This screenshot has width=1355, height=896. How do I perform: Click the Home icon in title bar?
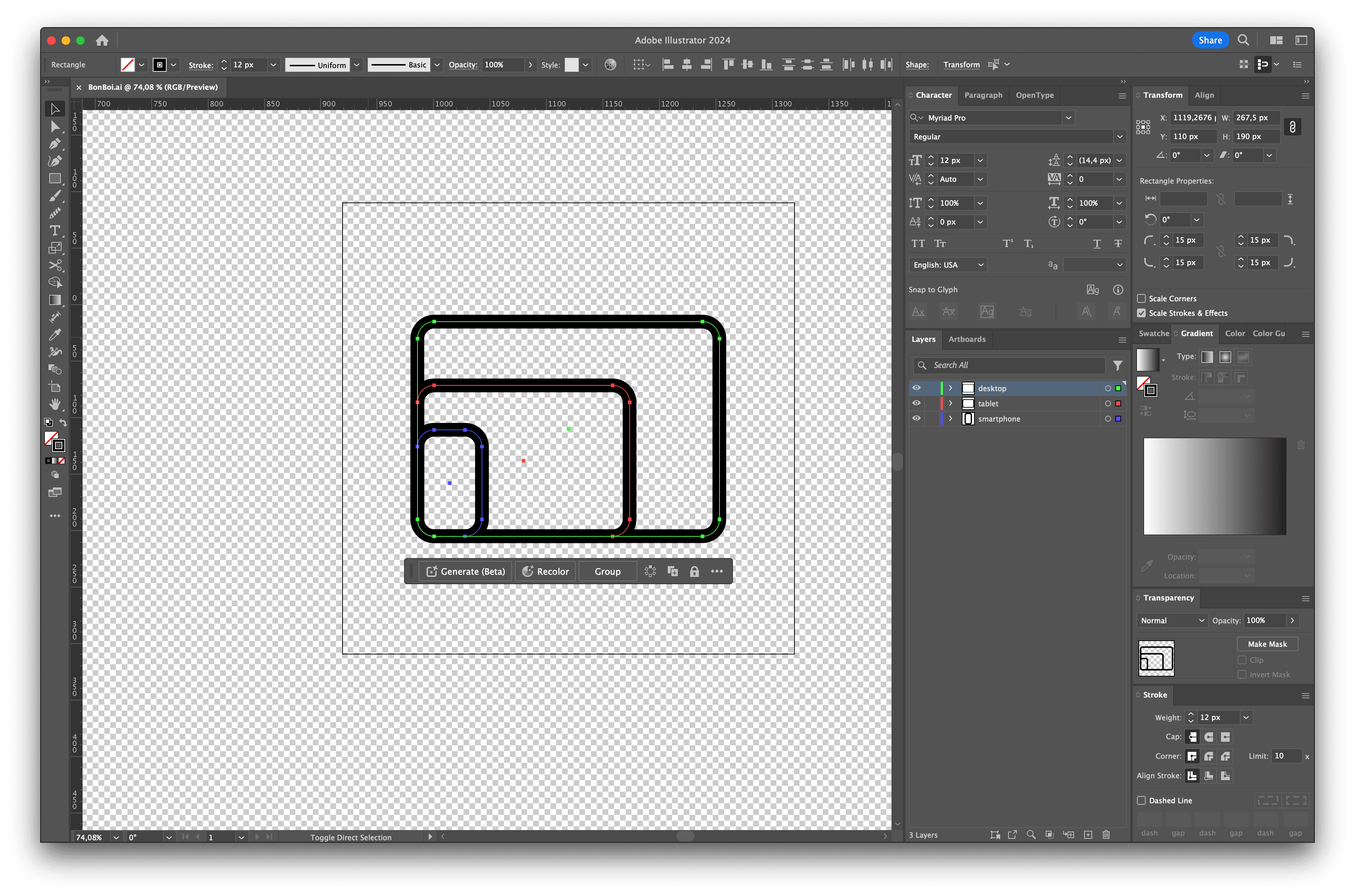point(102,40)
